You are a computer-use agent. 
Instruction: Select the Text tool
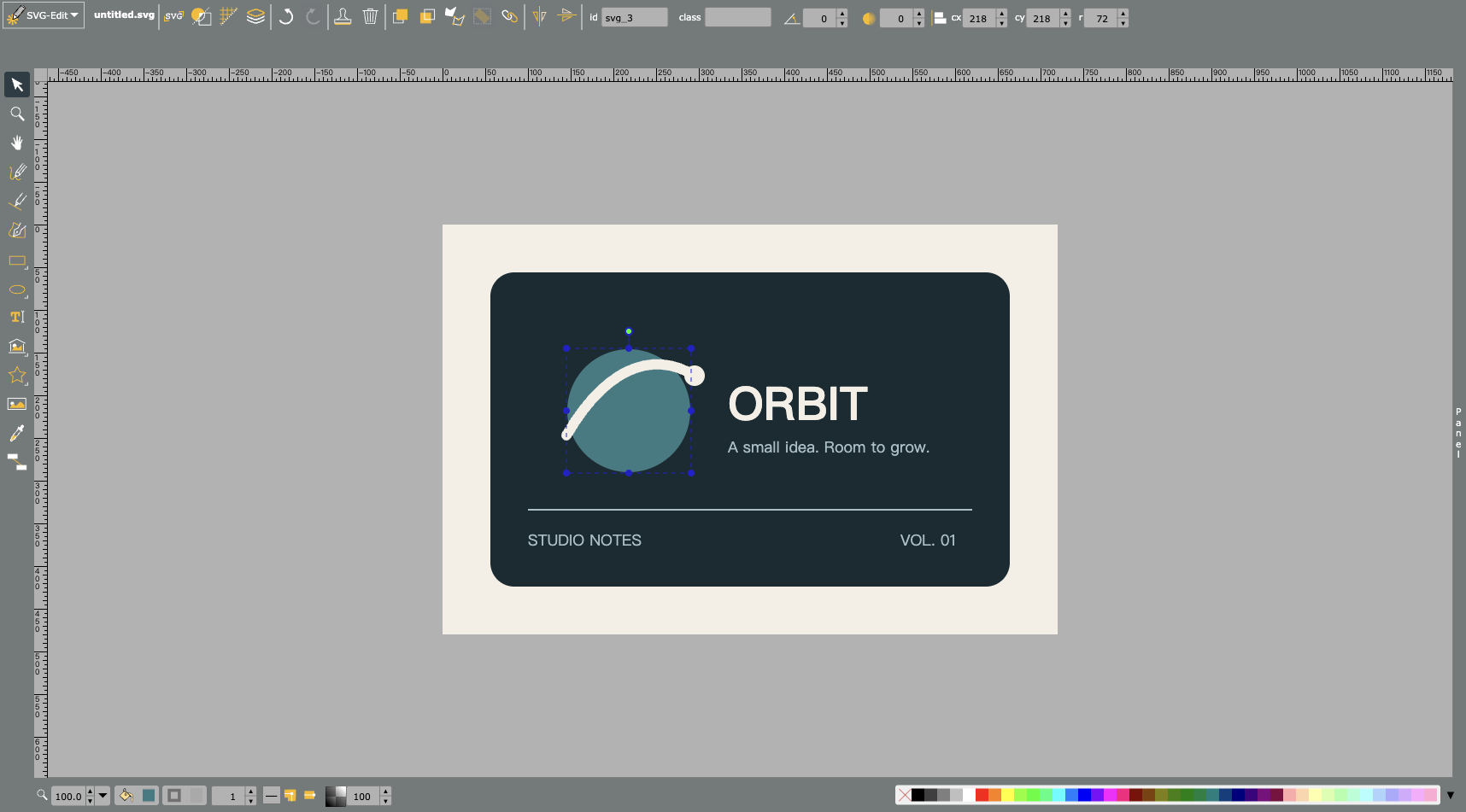tap(17, 317)
